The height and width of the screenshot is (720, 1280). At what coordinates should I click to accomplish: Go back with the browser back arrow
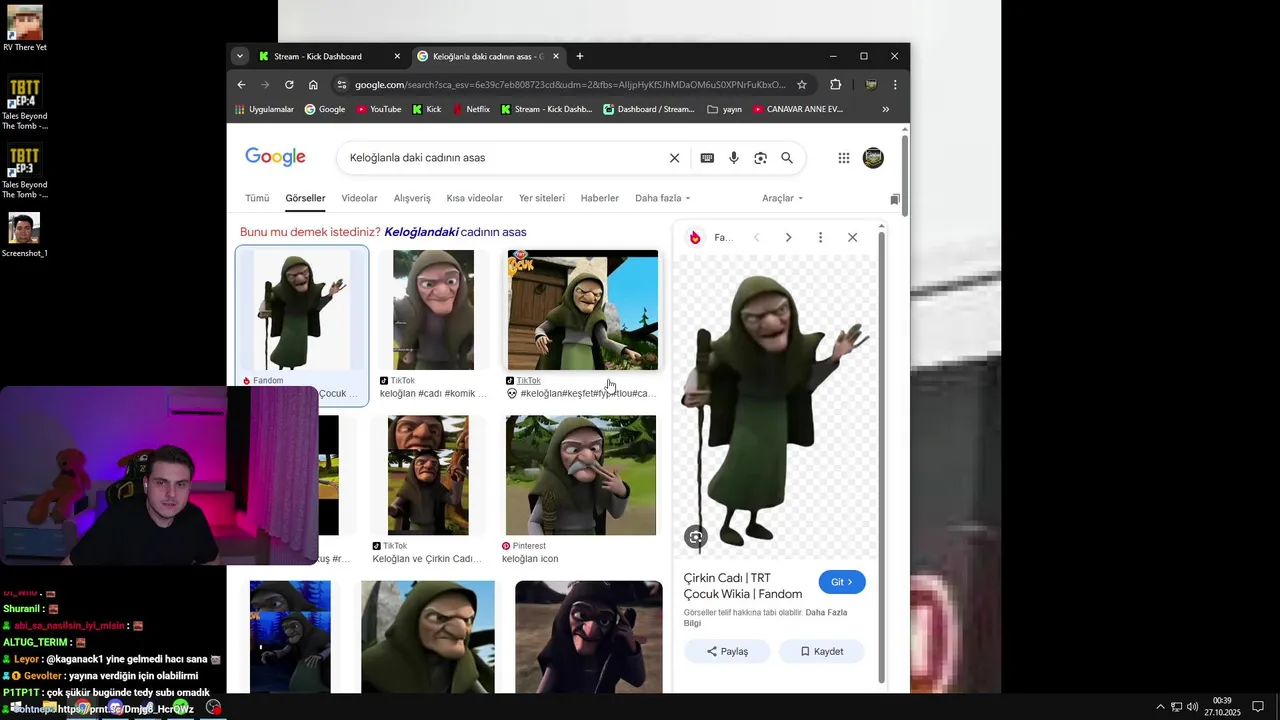coord(241,85)
